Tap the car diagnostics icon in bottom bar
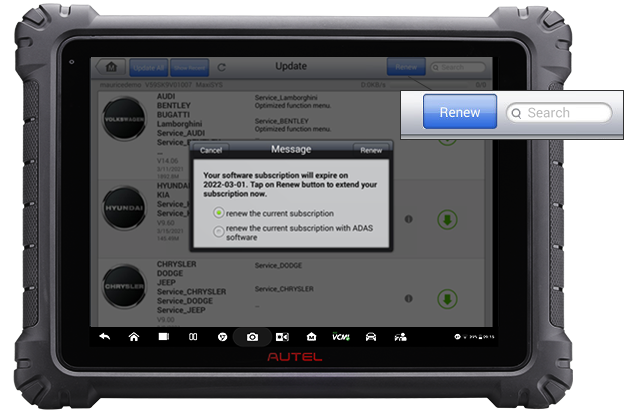Viewport: 629px width, 415px height. (371, 337)
